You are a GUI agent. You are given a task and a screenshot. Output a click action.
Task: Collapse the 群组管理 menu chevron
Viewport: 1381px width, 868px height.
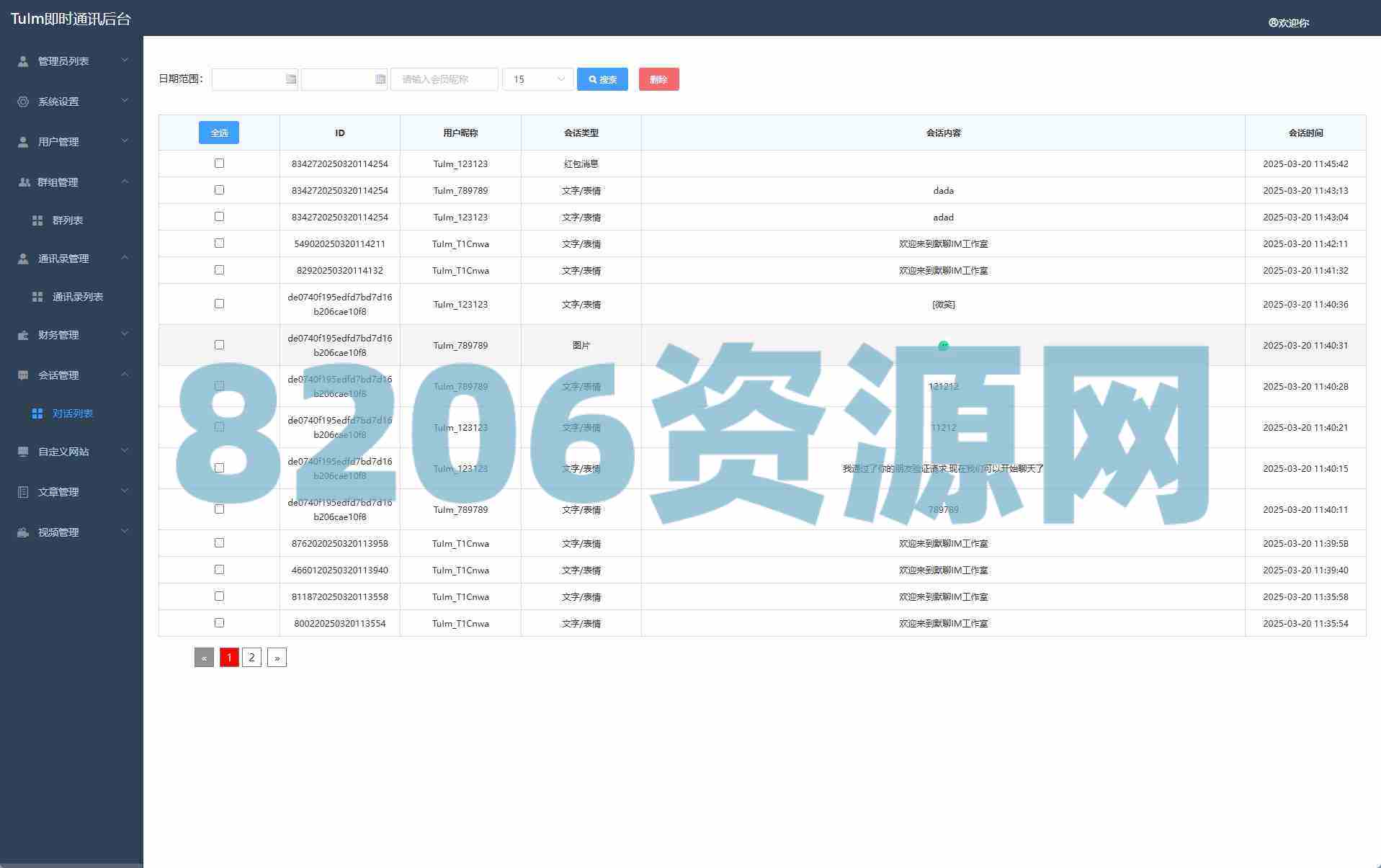[x=125, y=182]
